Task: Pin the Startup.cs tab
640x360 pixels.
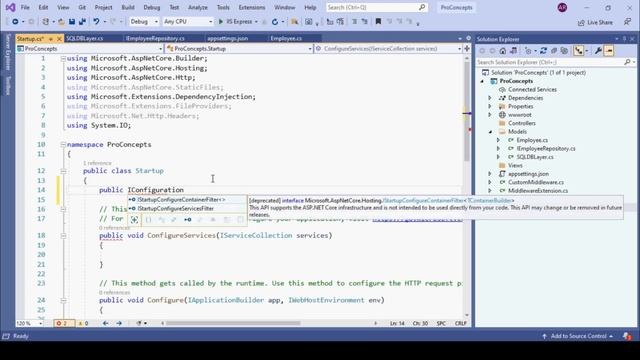Action: point(51,39)
